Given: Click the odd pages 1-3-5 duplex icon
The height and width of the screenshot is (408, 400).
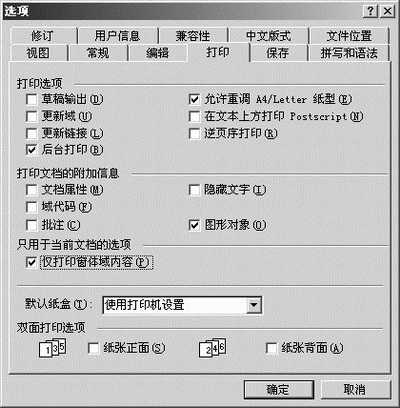Looking at the screenshot, I should click(52, 348).
